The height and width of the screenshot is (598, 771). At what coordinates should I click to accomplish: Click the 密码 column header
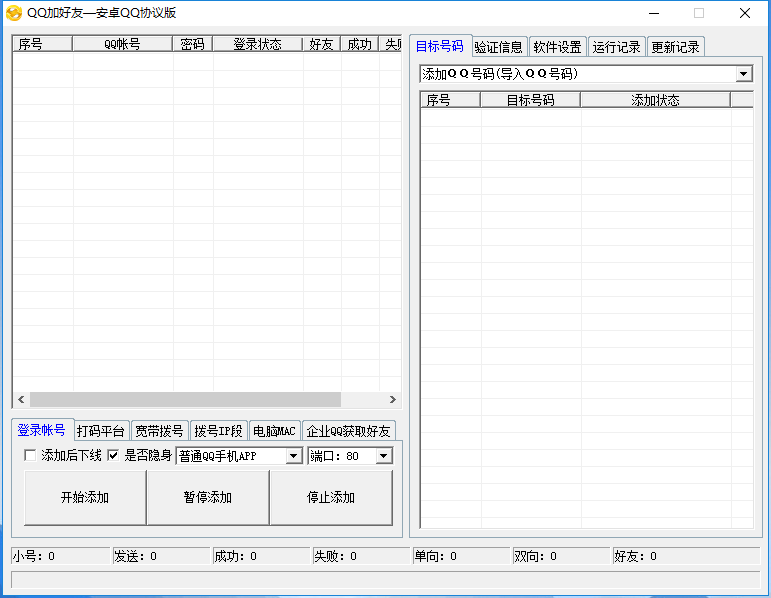click(192, 44)
